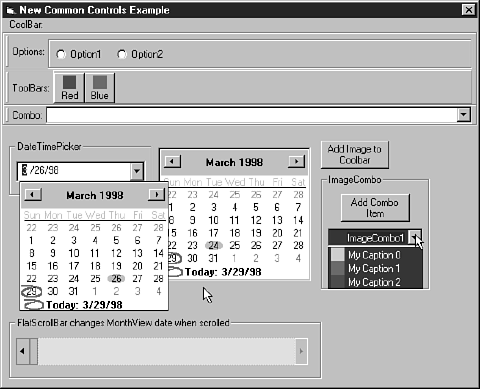The width and height of the screenshot is (480, 389).
Task: Collapse the ImageCombo1 dropdown arrow
Action: (415, 238)
